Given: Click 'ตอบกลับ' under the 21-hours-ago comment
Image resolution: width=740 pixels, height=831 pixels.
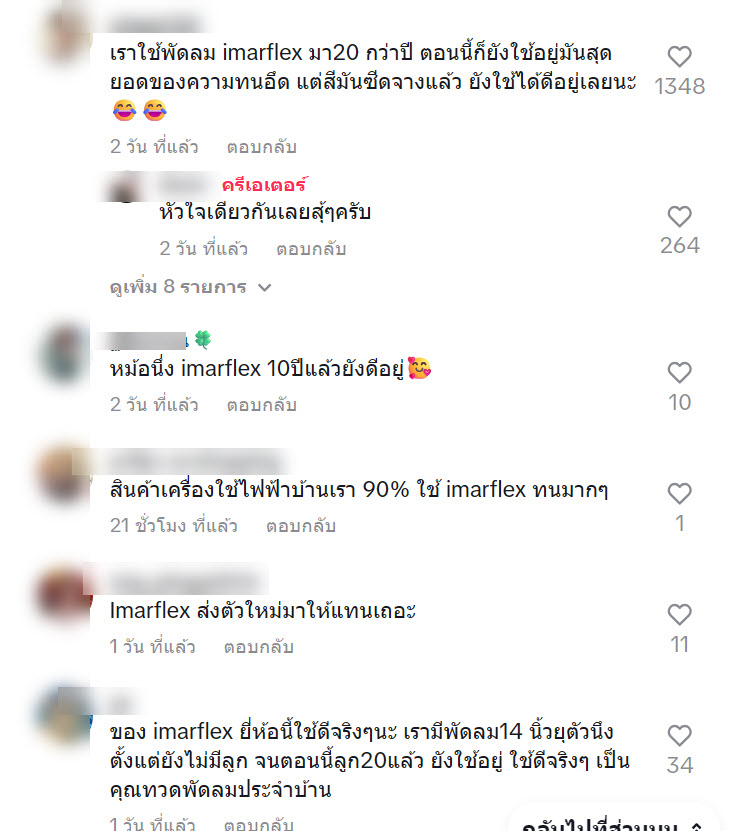Looking at the screenshot, I should tap(301, 526).
